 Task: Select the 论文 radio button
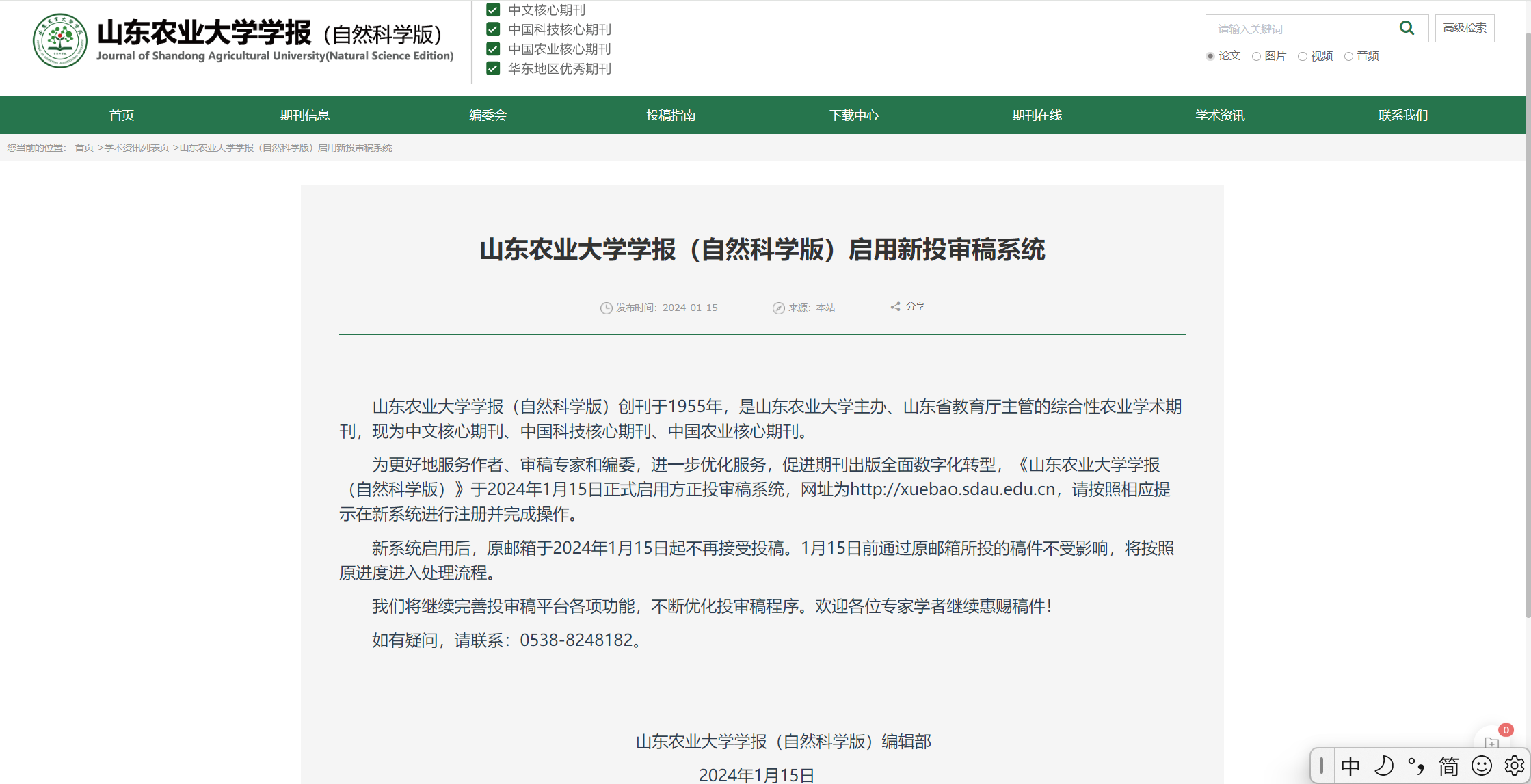[x=1210, y=57]
